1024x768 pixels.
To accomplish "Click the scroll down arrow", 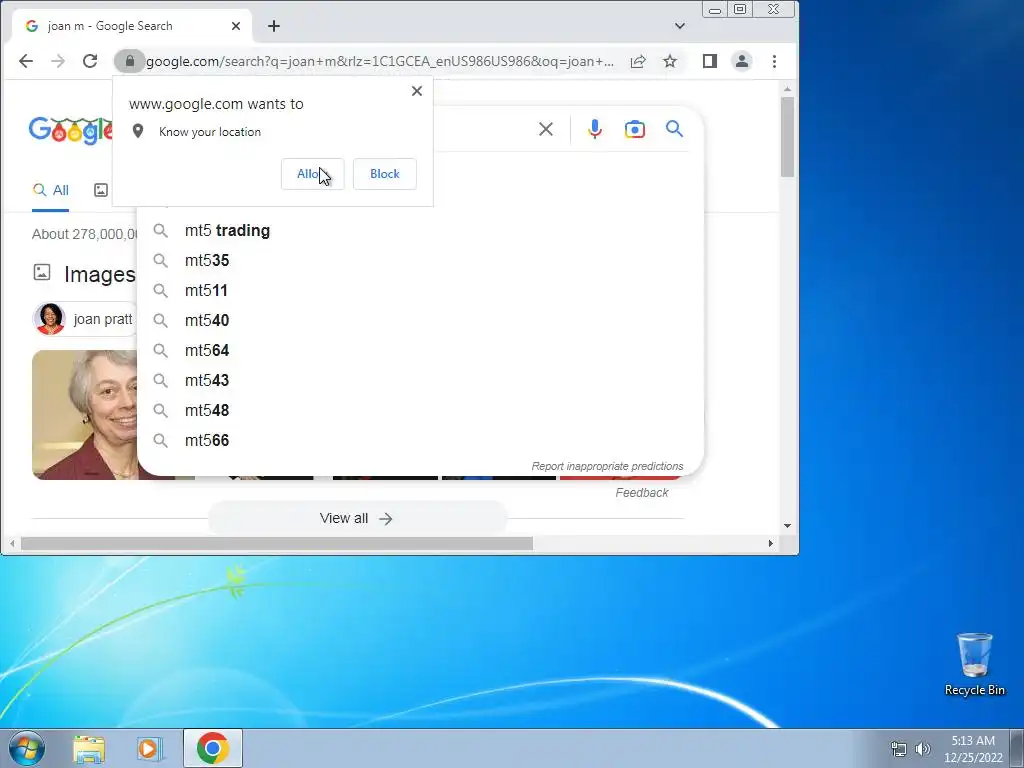I will click(x=788, y=526).
